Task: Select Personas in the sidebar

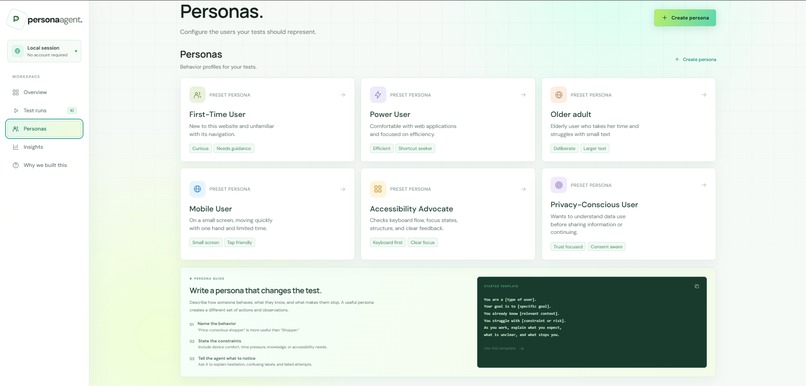Action: click(44, 129)
